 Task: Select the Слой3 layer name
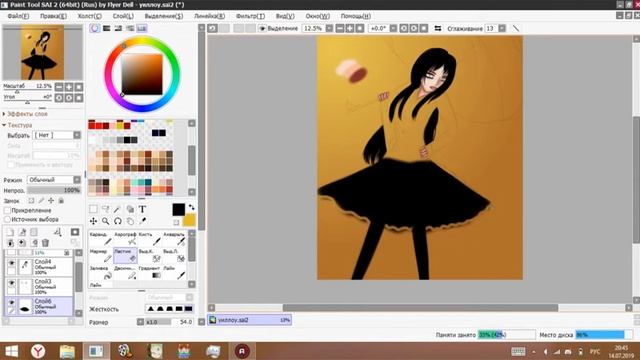43,281
